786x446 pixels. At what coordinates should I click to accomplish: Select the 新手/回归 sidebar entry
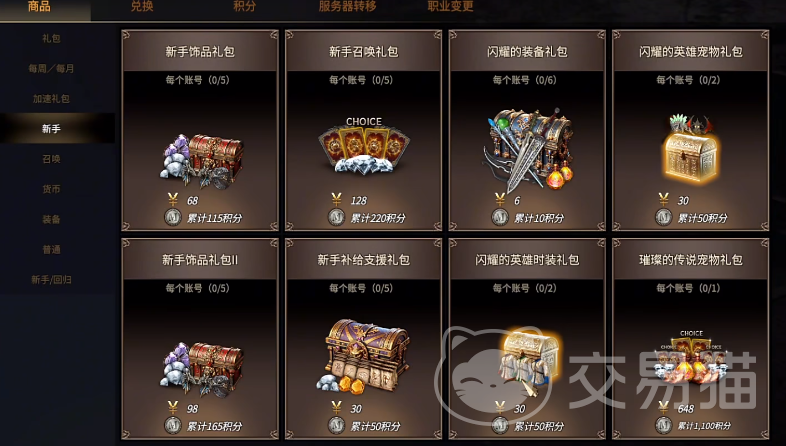click(51, 279)
